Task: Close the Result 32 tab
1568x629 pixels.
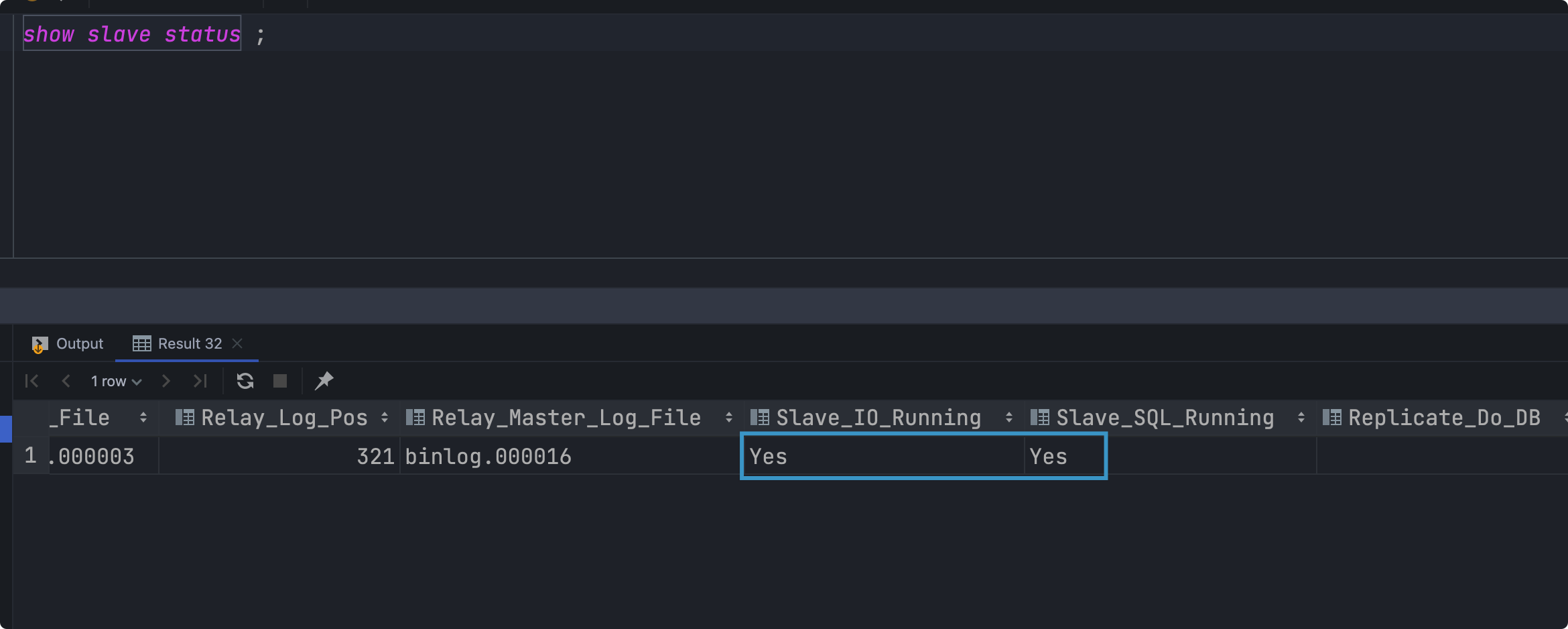Action: 237,343
